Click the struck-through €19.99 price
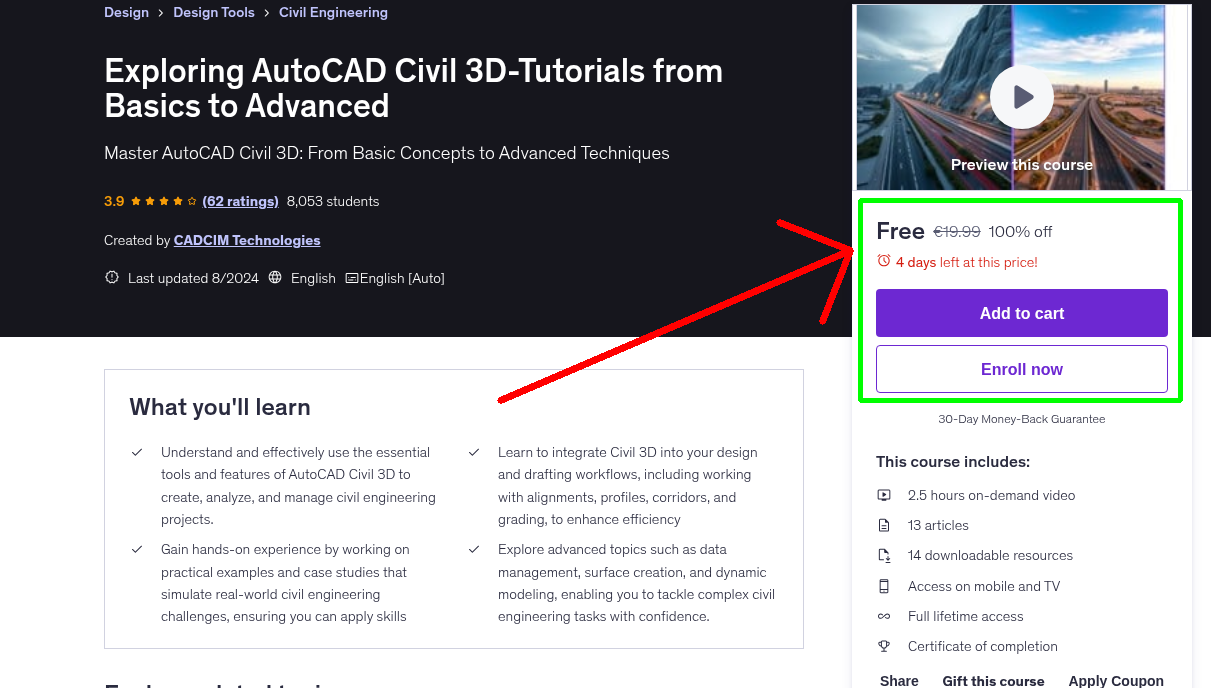This screenshot has height=688, width=1211. (x=957, y=231)
